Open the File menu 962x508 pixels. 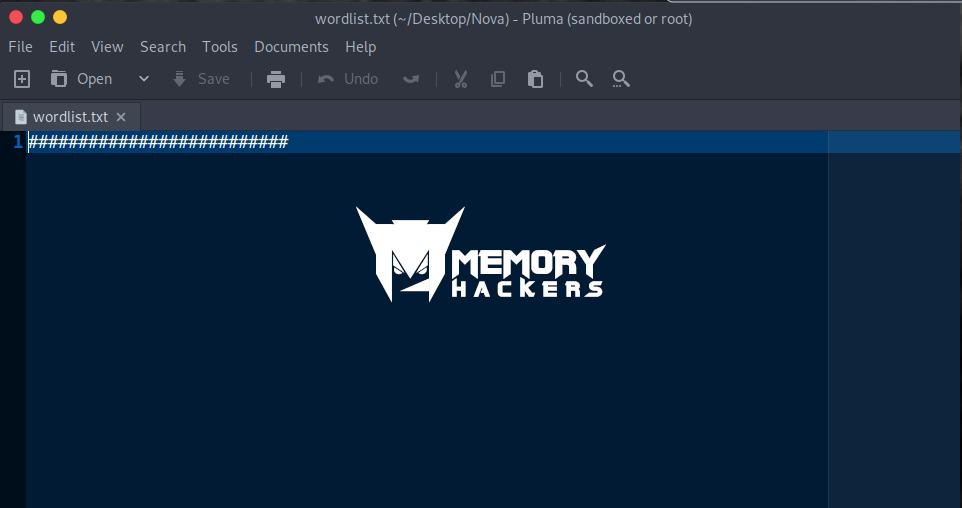tap(20, 47)
